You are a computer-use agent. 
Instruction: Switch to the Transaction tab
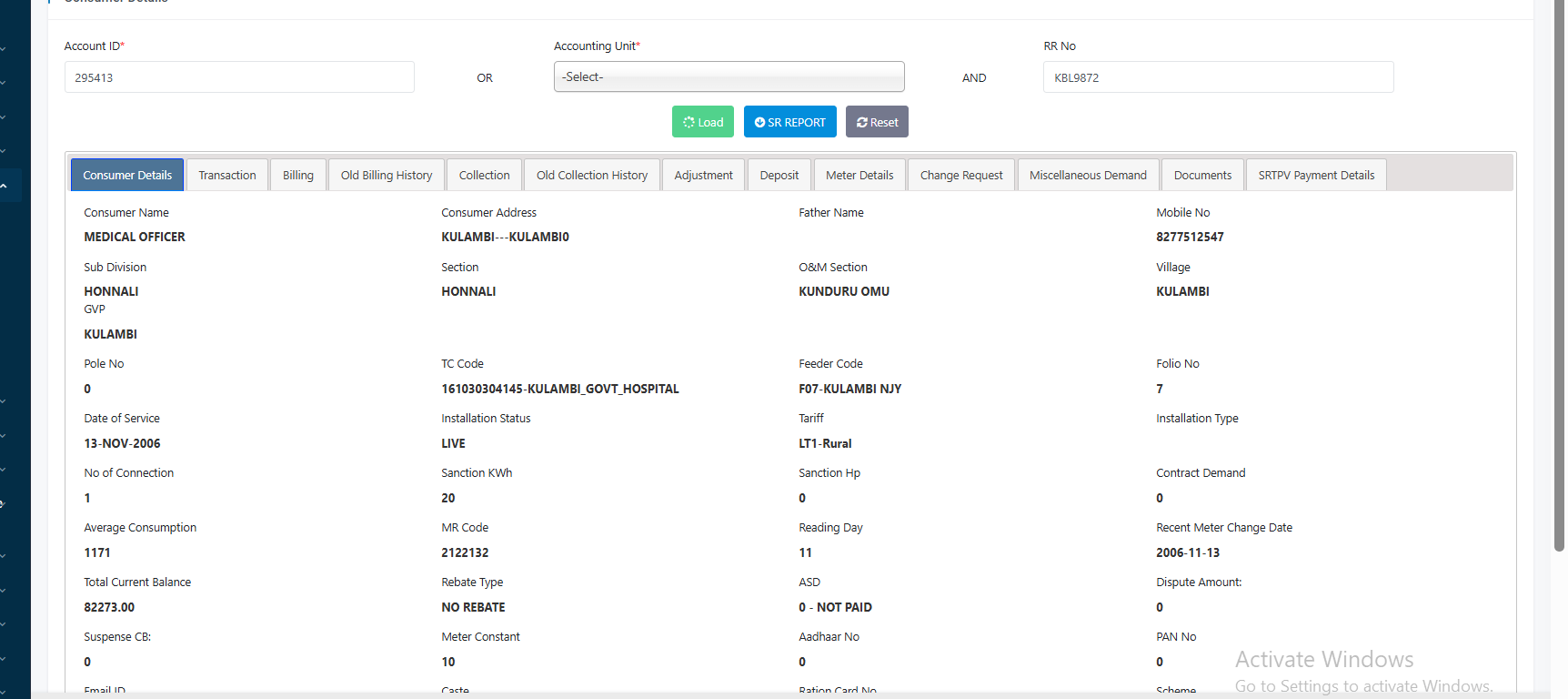point(227,176)
